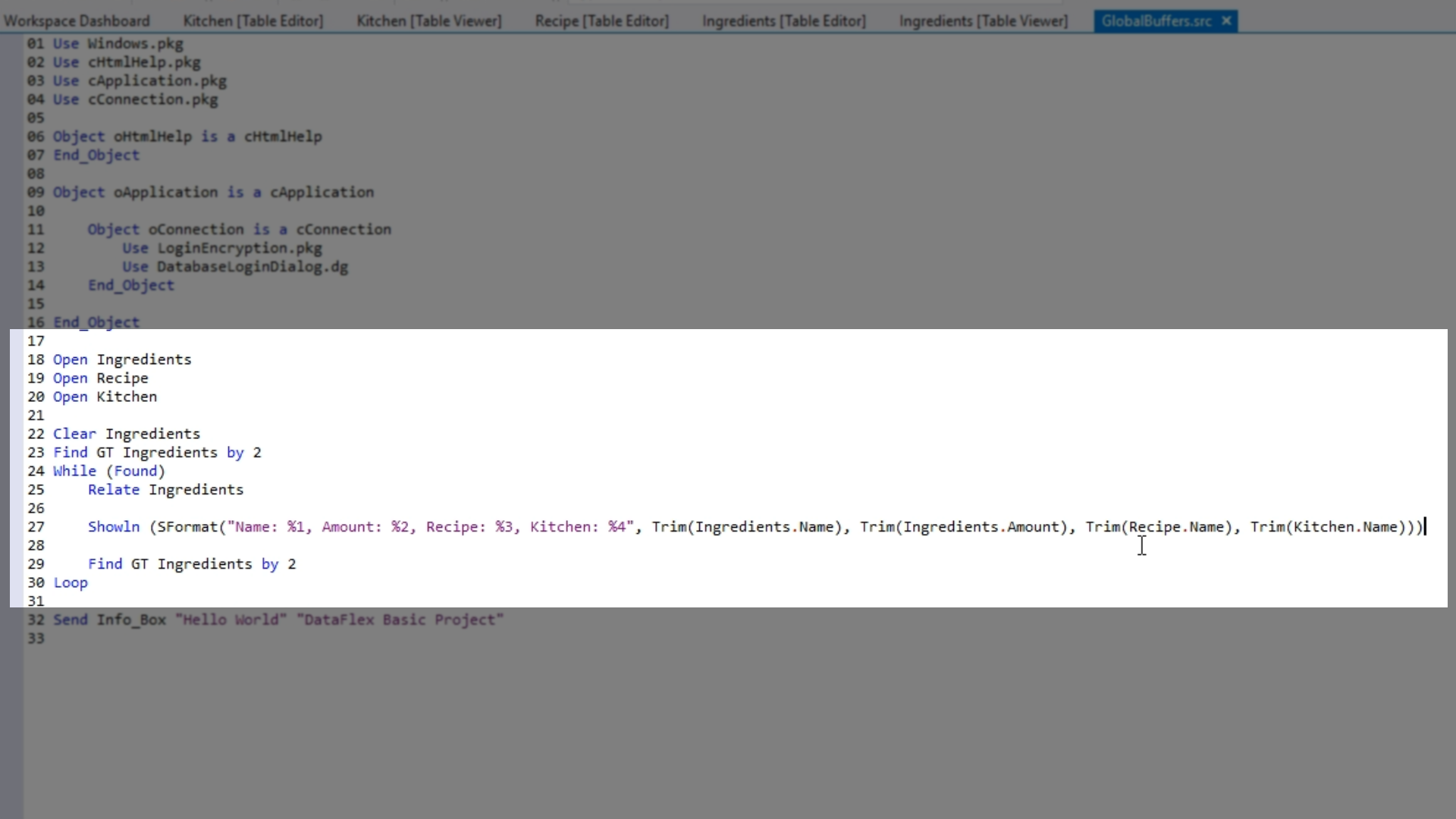Viewport: 1456px width, 819px height.
Task: Open the Ingredients [Table Editor] tab
Action: pyautogui.click(x=783, y=21)
